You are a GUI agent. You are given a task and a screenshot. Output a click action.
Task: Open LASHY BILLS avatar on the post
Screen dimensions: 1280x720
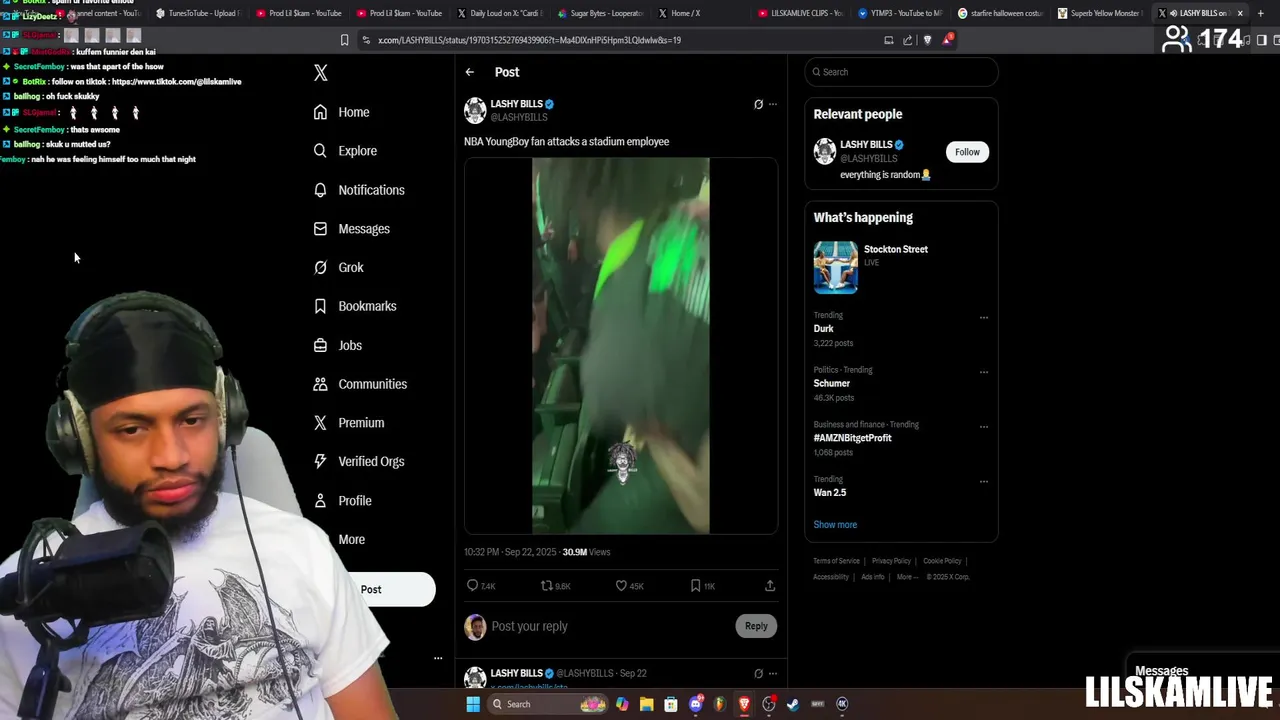coord(475,110)
